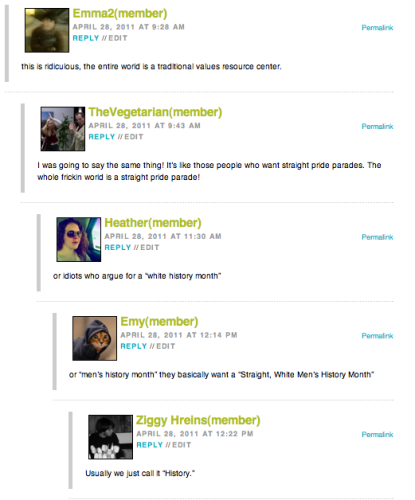Open Permalink for Ziggy Hreins' comment
Viewport: 415px width, 500px height.
point(377,434)
